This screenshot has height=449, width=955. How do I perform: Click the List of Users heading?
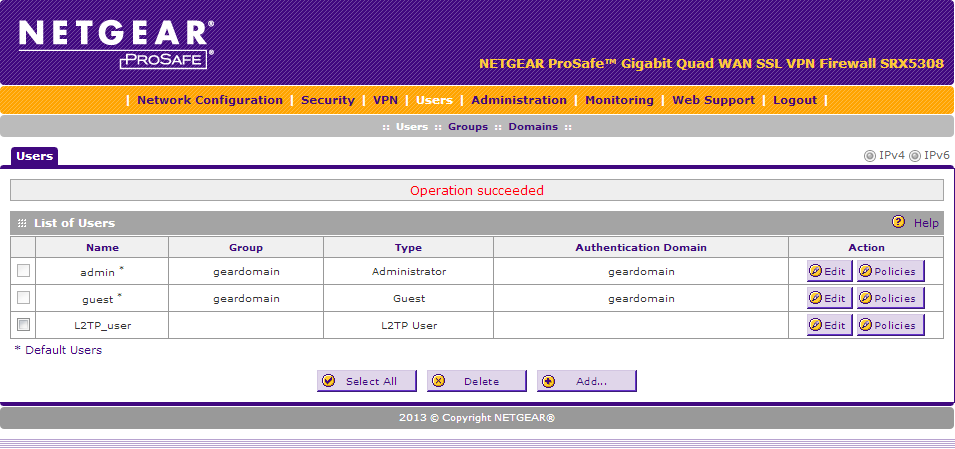pos(74,223)
